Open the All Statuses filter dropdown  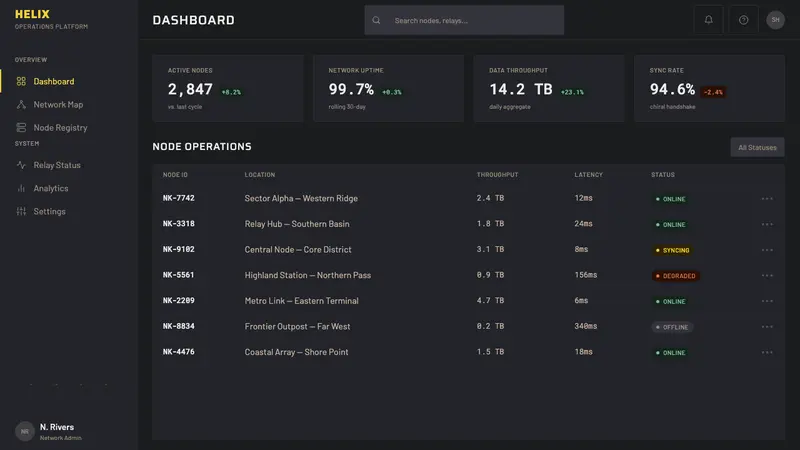pos(757,147)
